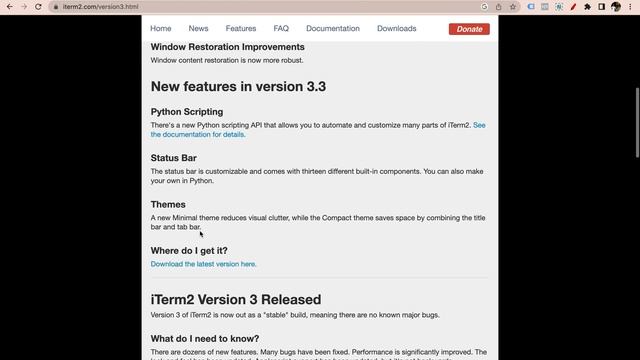Open Chrome's three-dot menu
Viewport: 640px width, 360px height.
coord(631,7)
